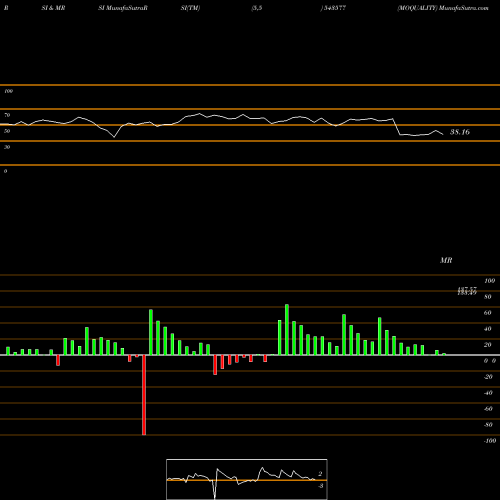Click the MR axis label -40
Viewport: 500px width, 500px height.
pyautogui.click(x=488, y=393)
